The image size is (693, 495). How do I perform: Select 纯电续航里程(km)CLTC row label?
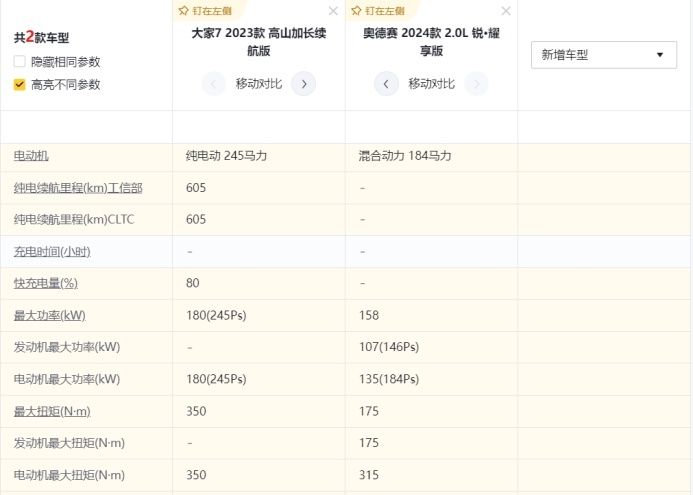click(74, 219)
